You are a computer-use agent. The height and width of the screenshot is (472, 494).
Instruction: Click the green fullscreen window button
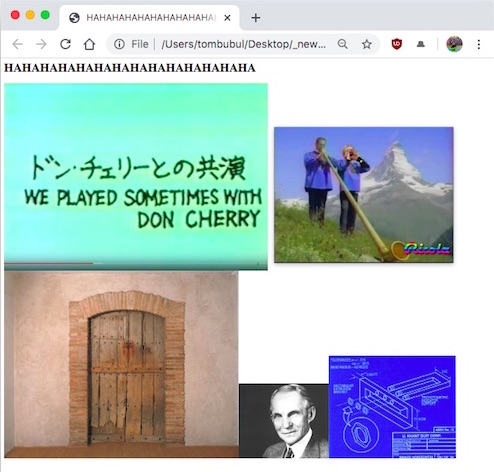tap(45, 15)
